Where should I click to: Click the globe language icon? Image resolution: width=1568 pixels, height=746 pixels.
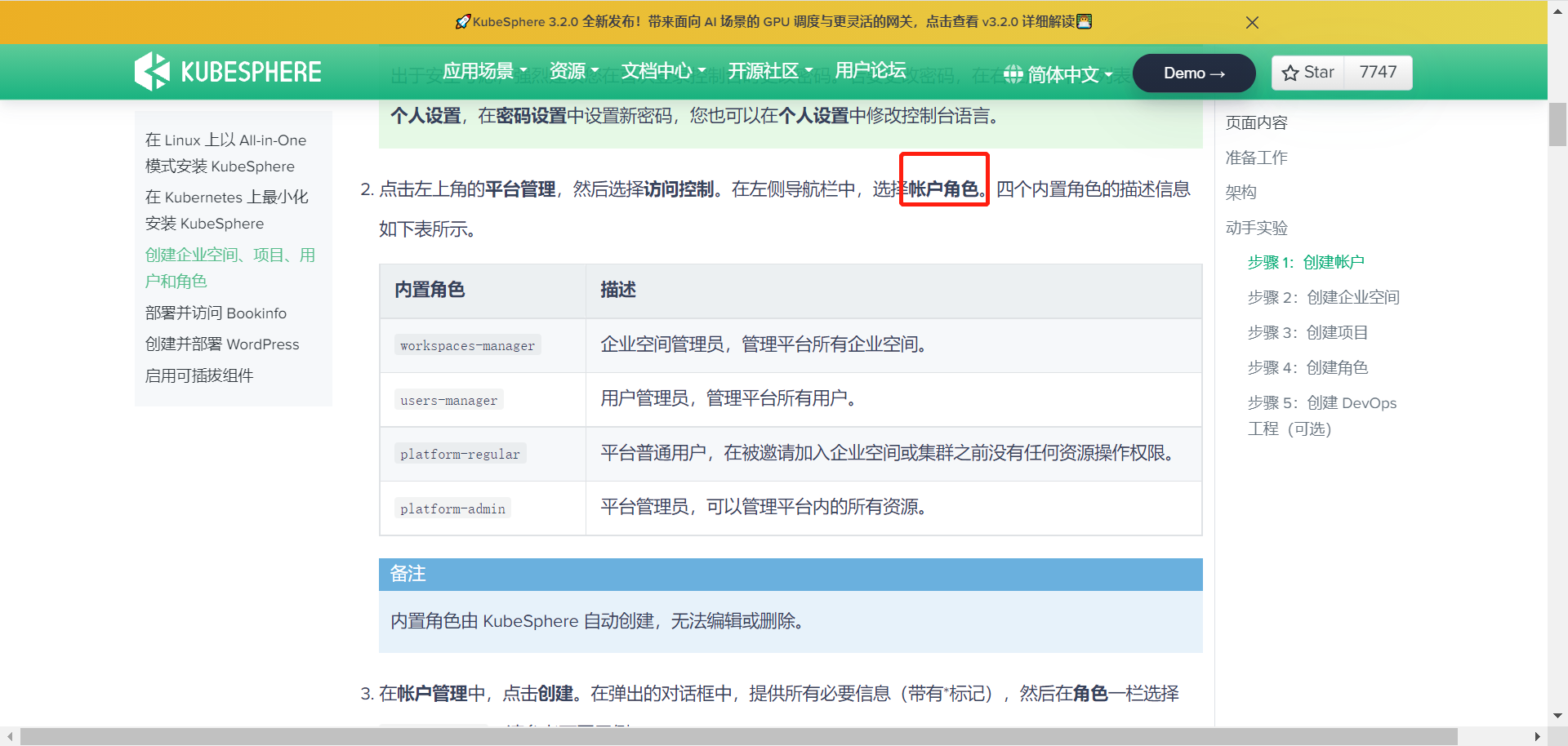click(x=1013, y=74)
